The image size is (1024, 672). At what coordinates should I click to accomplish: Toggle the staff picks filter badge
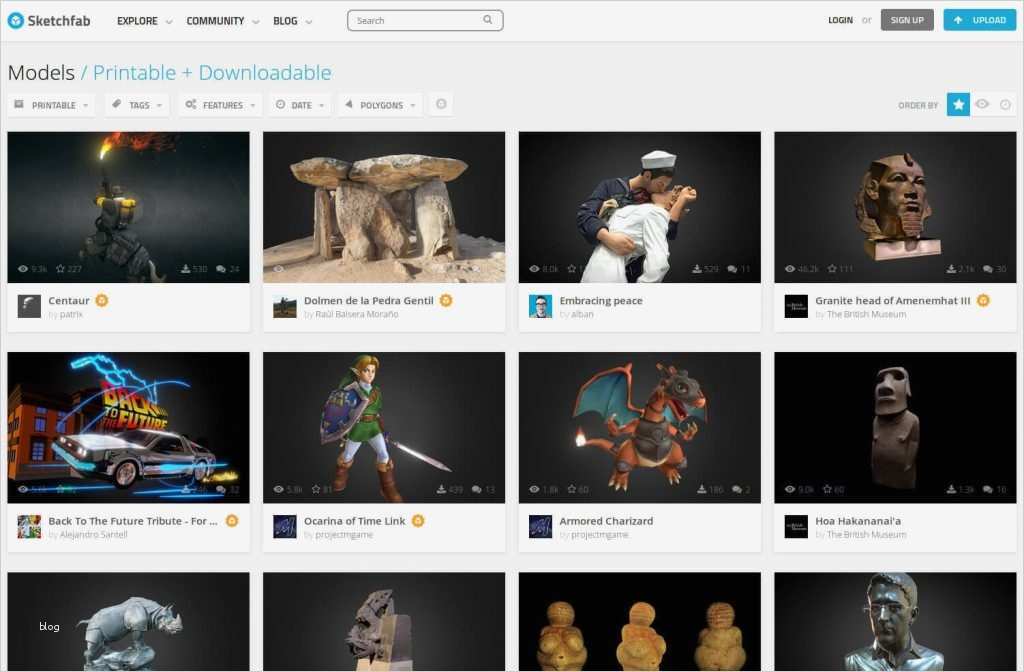tap(441, 104)
